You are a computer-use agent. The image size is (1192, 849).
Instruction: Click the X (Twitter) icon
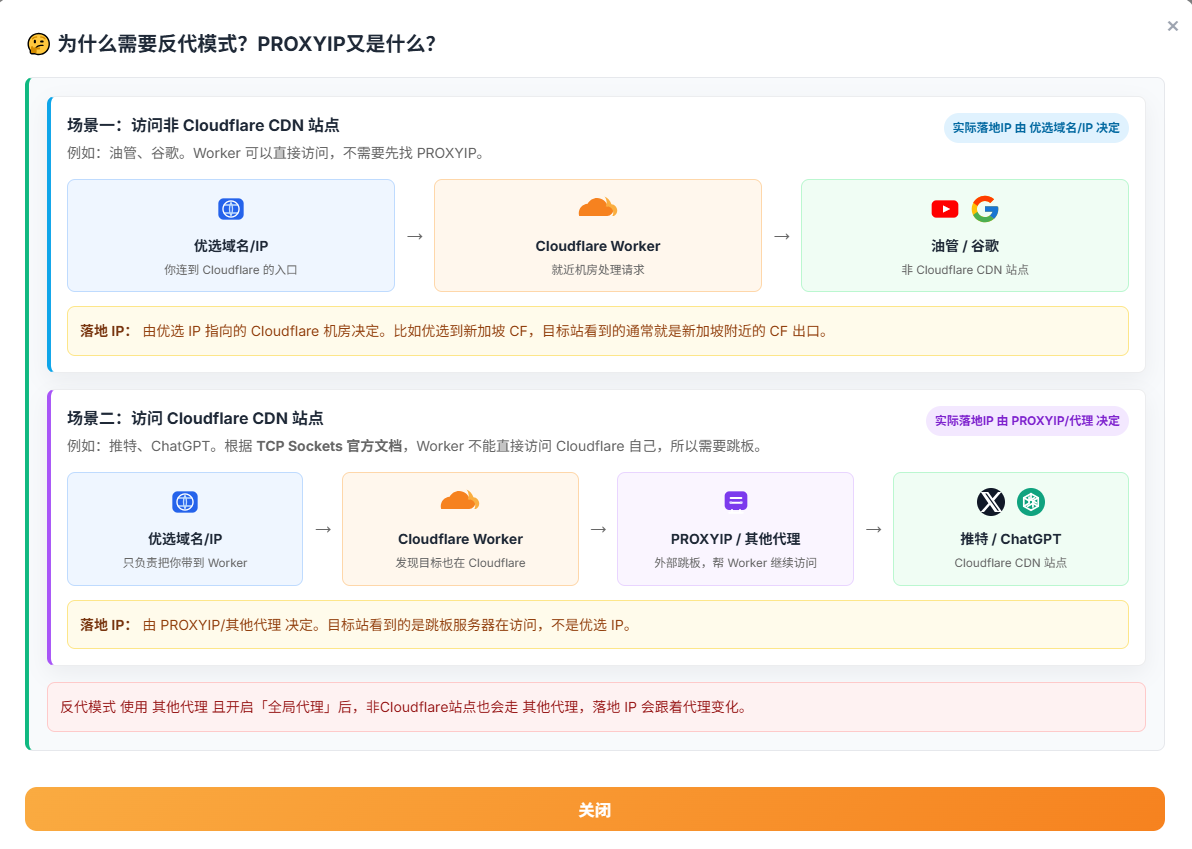pyautogui.click(x=991, y=502)
